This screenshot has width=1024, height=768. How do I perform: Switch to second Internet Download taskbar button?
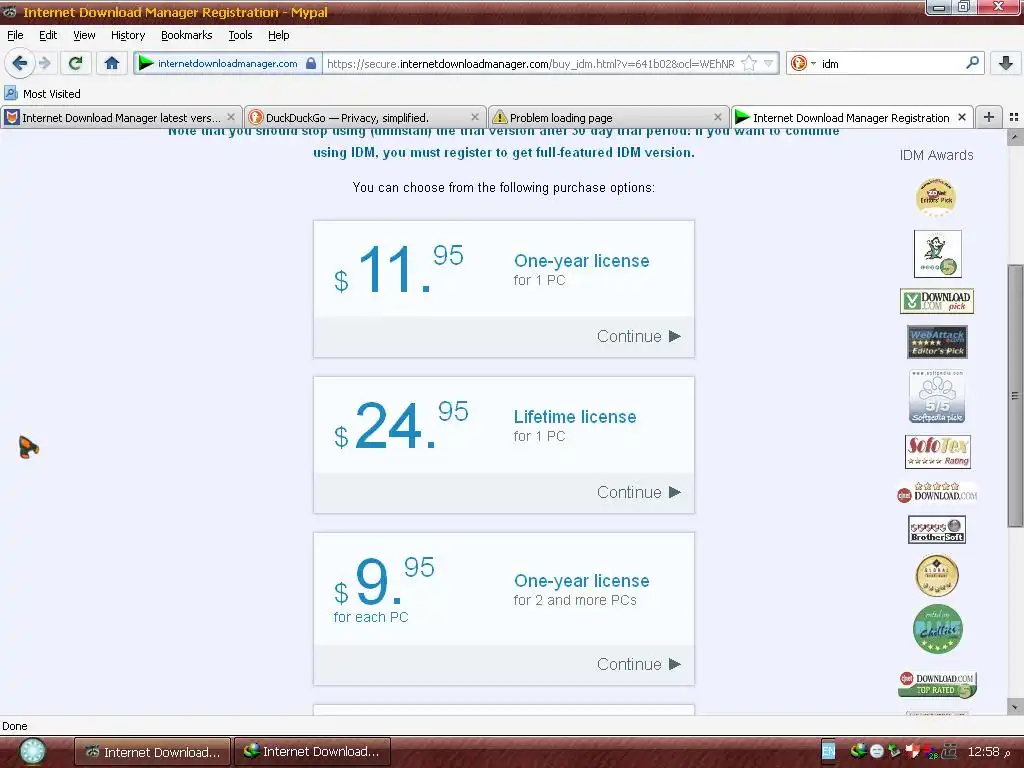pos(312,752)
